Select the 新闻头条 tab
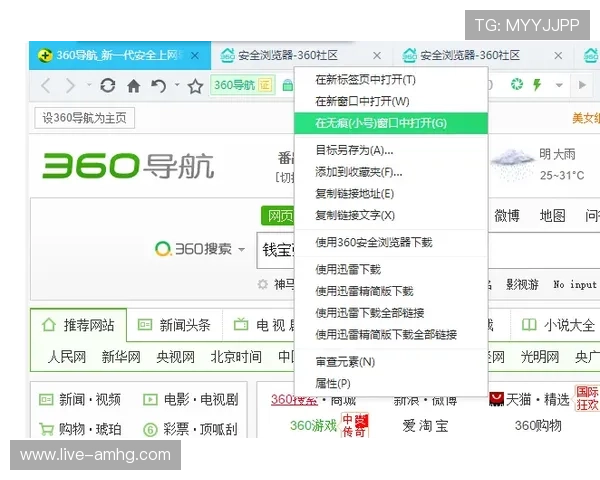Viewport: 600px width, 480px height. (x=174, y=325)
